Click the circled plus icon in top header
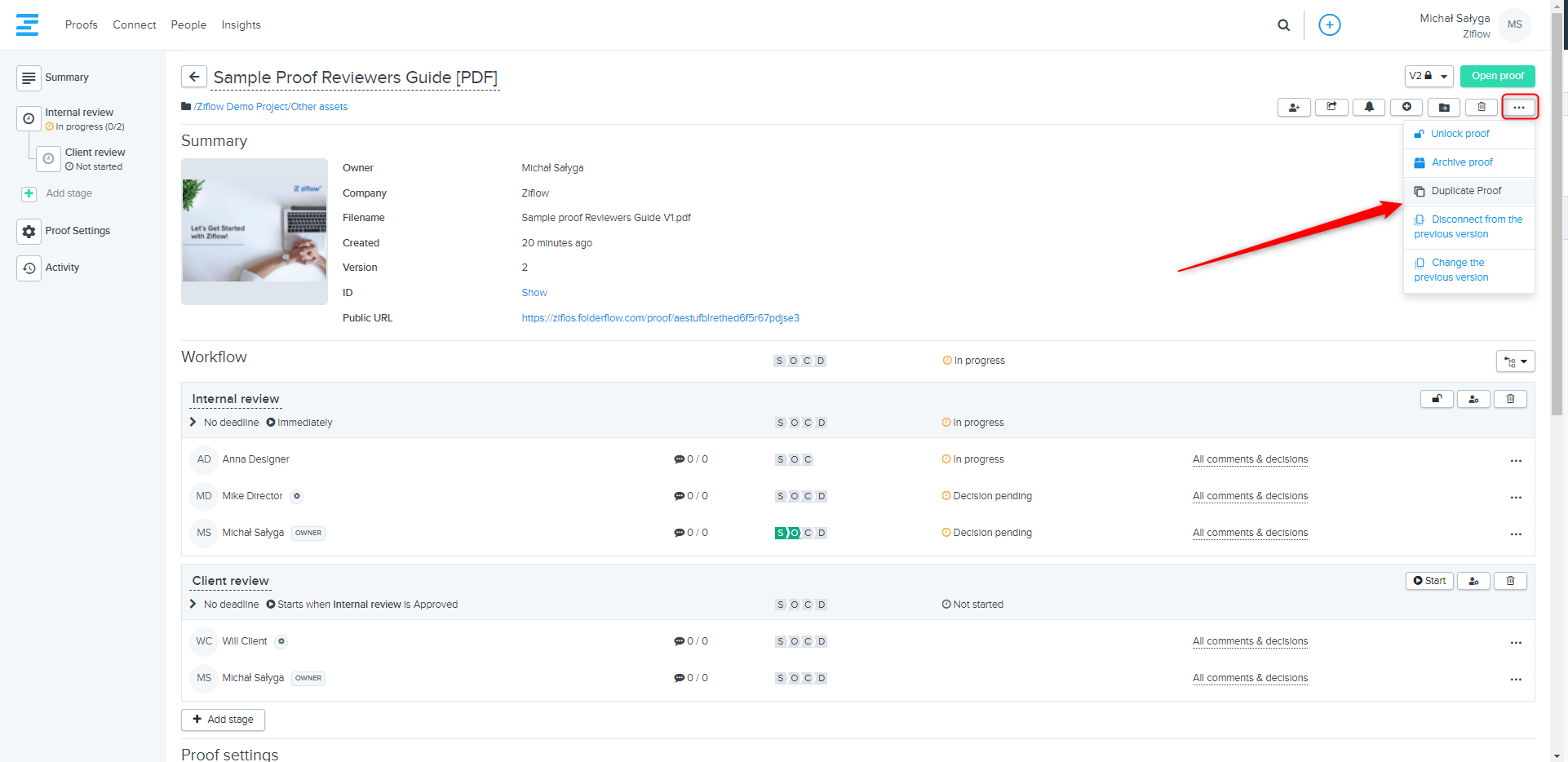This screenshot has height=762, width=1568. tap(1329, 25)
